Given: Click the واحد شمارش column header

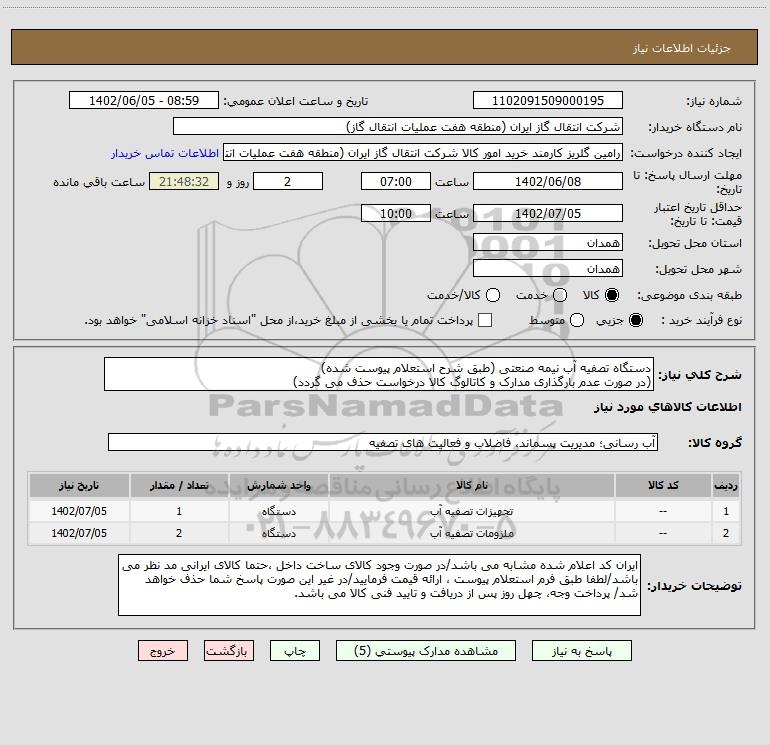Looking at the screenshot, I should coord(278,485).
